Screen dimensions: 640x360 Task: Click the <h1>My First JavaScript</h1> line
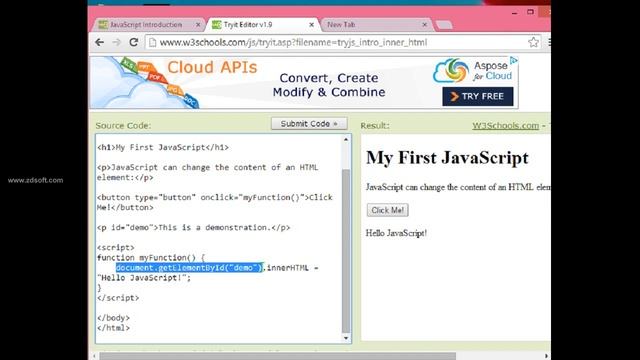coord(163,147)
